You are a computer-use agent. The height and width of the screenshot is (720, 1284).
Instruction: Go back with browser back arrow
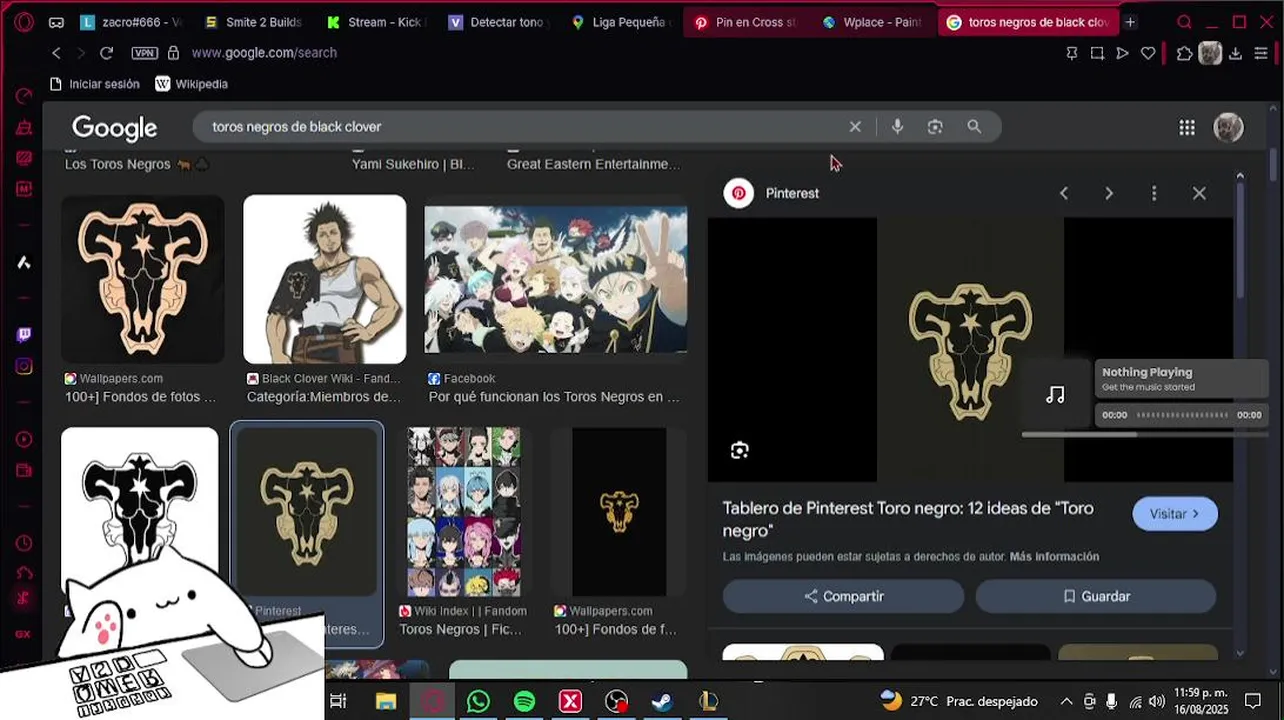(x=56, y=53)
